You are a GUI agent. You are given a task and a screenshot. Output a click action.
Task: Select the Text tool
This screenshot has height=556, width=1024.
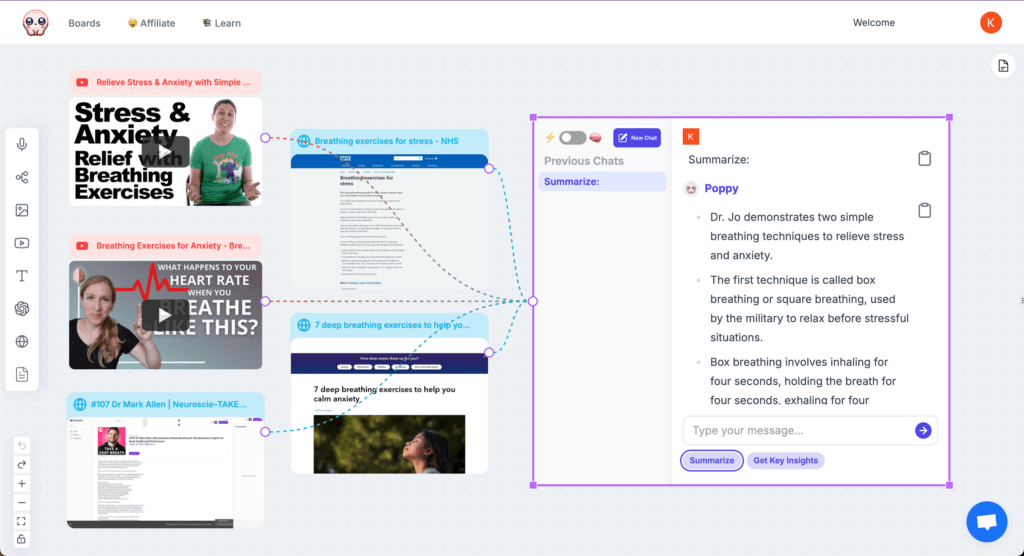point(22,276)
